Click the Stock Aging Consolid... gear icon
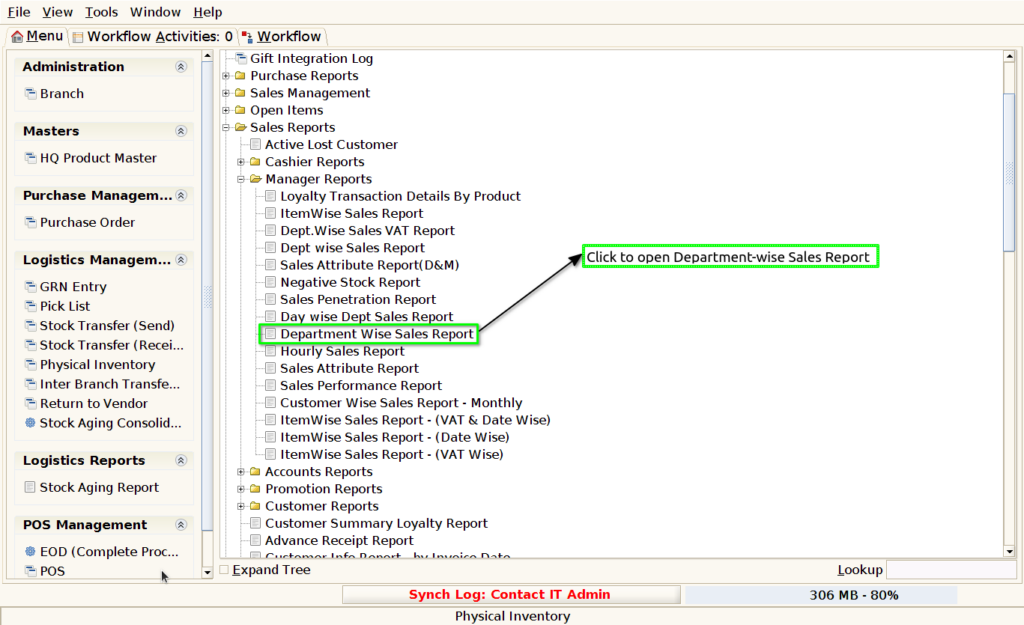1024x625 pixels. pos(30,423)
